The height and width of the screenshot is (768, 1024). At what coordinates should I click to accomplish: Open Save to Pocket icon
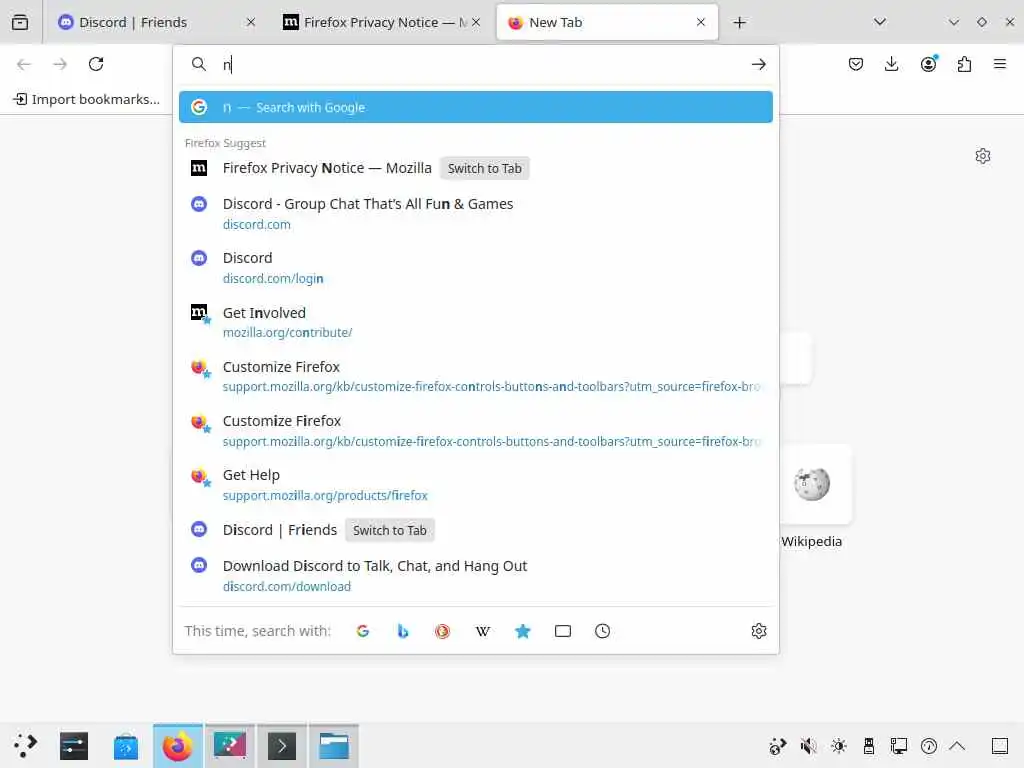coord(856,64)
